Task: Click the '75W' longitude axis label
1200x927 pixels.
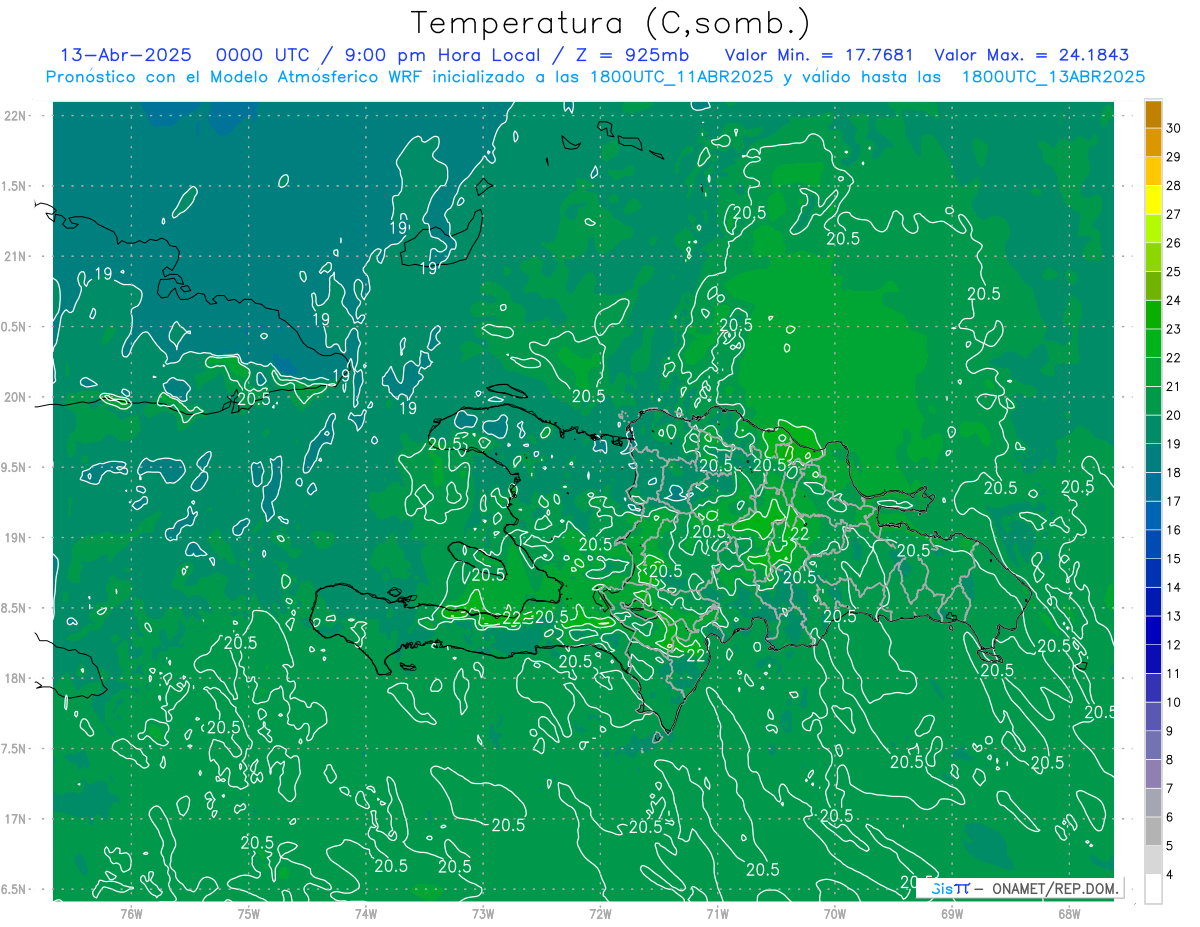Action: pyautogui.click(x=248, y=913)
